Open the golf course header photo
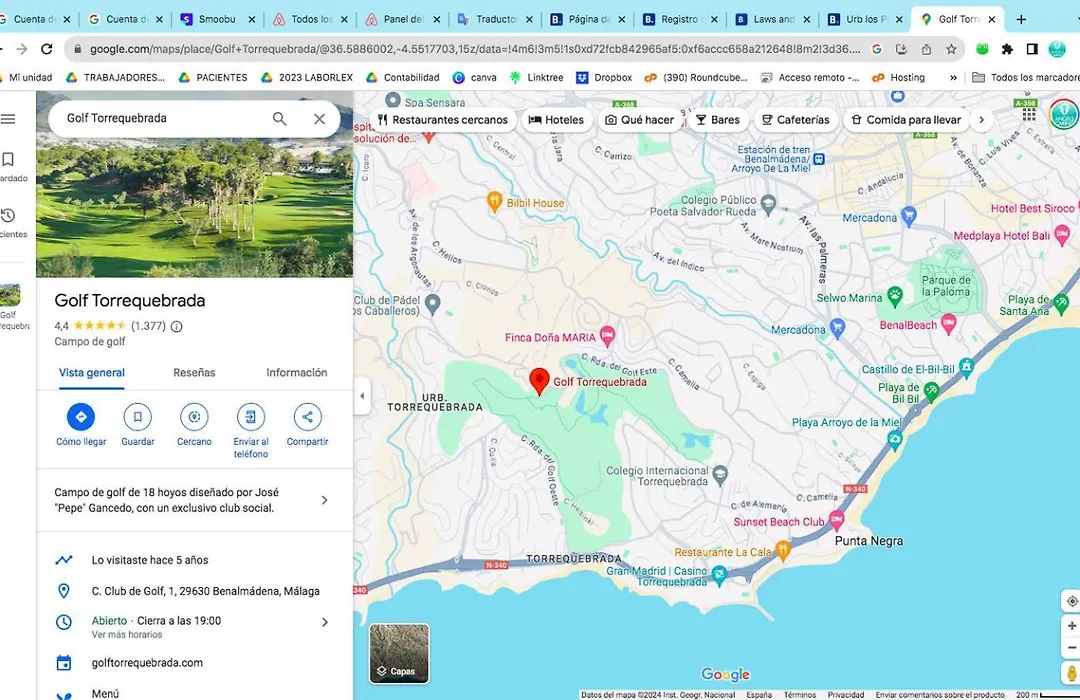The image size is (1080, 700). (194, 208)
